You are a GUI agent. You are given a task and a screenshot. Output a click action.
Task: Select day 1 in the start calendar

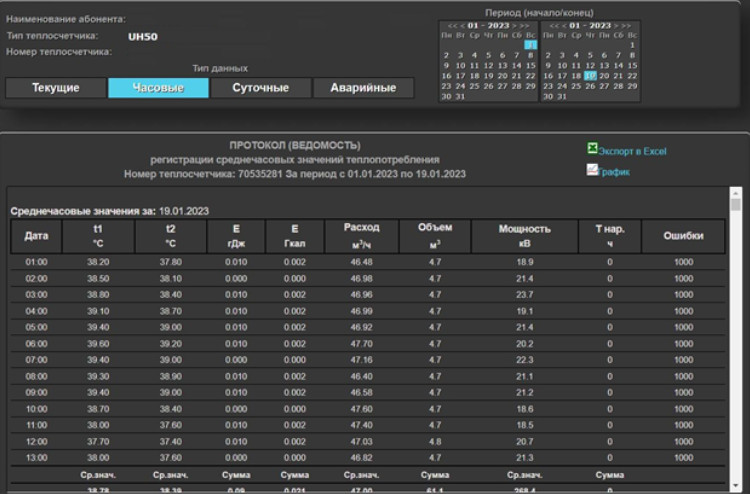click(530, 45)
